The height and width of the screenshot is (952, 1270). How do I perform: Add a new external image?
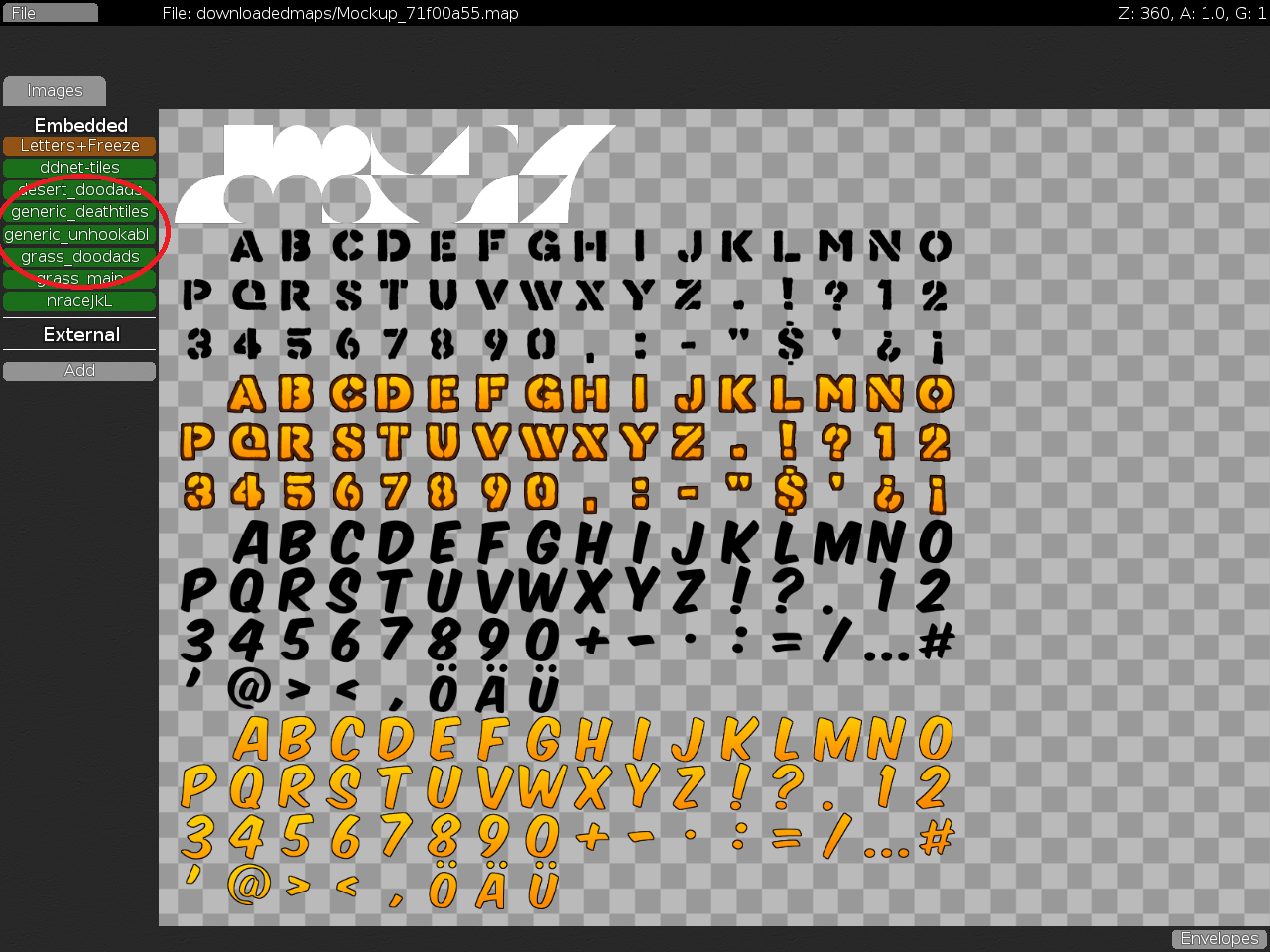(79, 370)
